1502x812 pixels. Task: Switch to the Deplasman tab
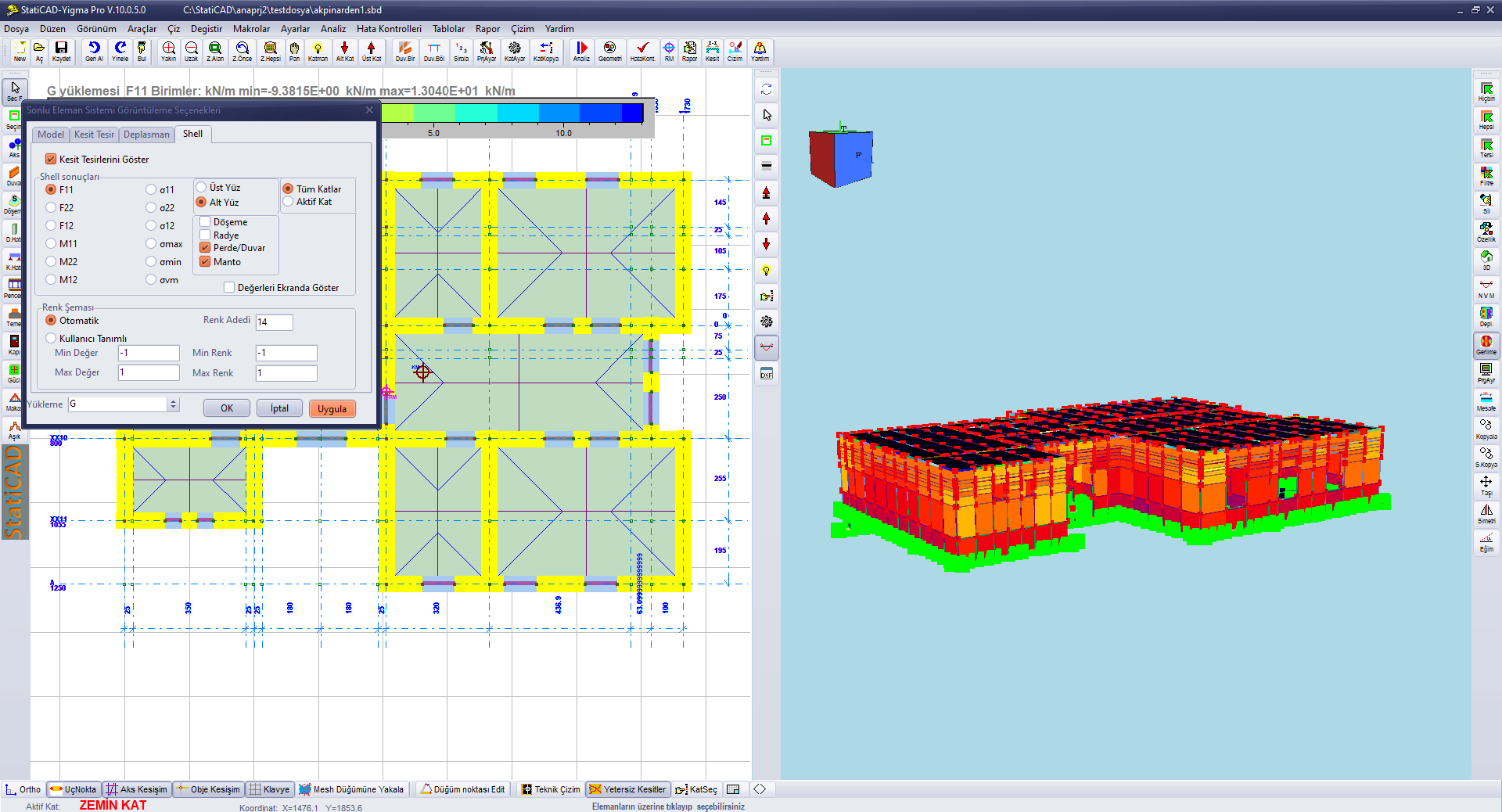[x=146, y=135]
